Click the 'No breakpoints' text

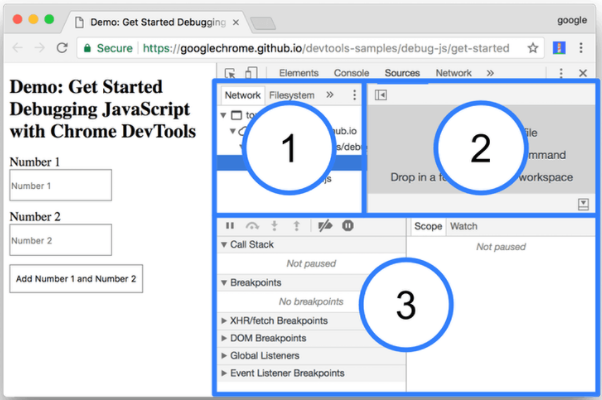[x=311, y=302]
